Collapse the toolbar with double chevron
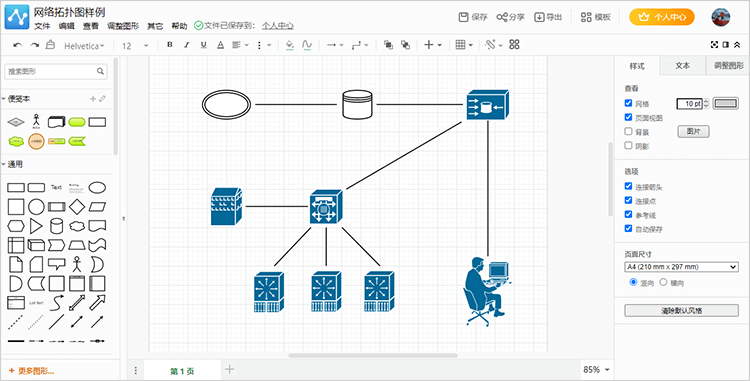The width and height of the screenshot is (750, 381). (x=737, y=45)
